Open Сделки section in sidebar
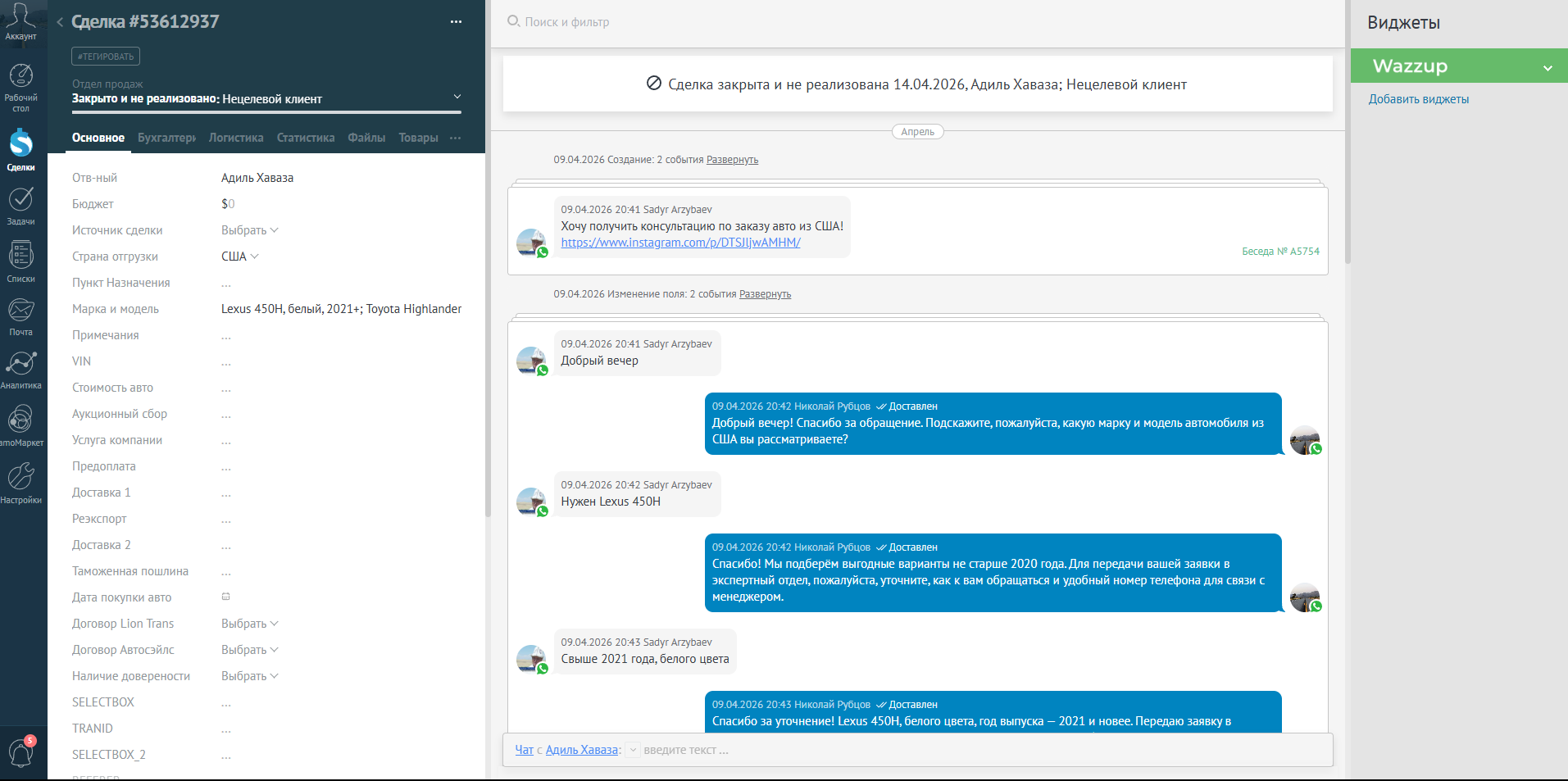Viewport: 1568px width, 781px height. [x=20, y=150]
